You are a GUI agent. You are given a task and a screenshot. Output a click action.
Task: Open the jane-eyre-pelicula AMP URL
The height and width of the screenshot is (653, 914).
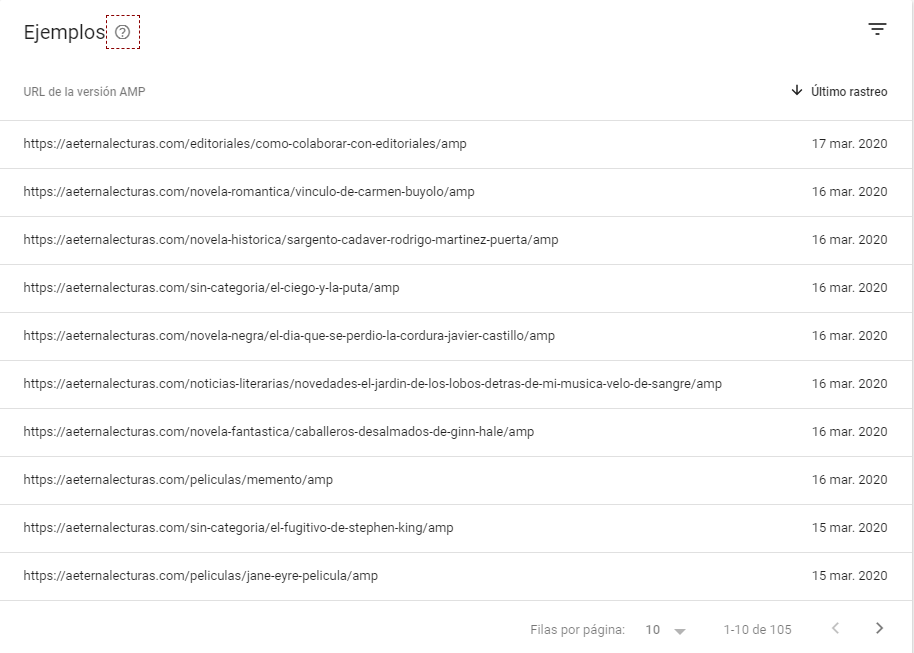click(201, 575)
